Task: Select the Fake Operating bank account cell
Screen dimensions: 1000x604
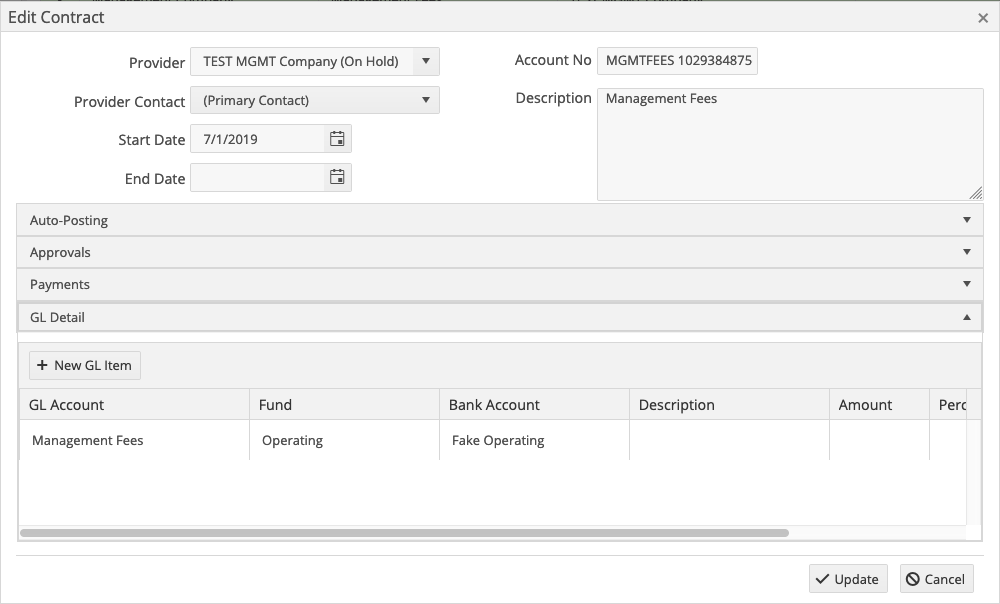Action: click(x=534, y=440)
